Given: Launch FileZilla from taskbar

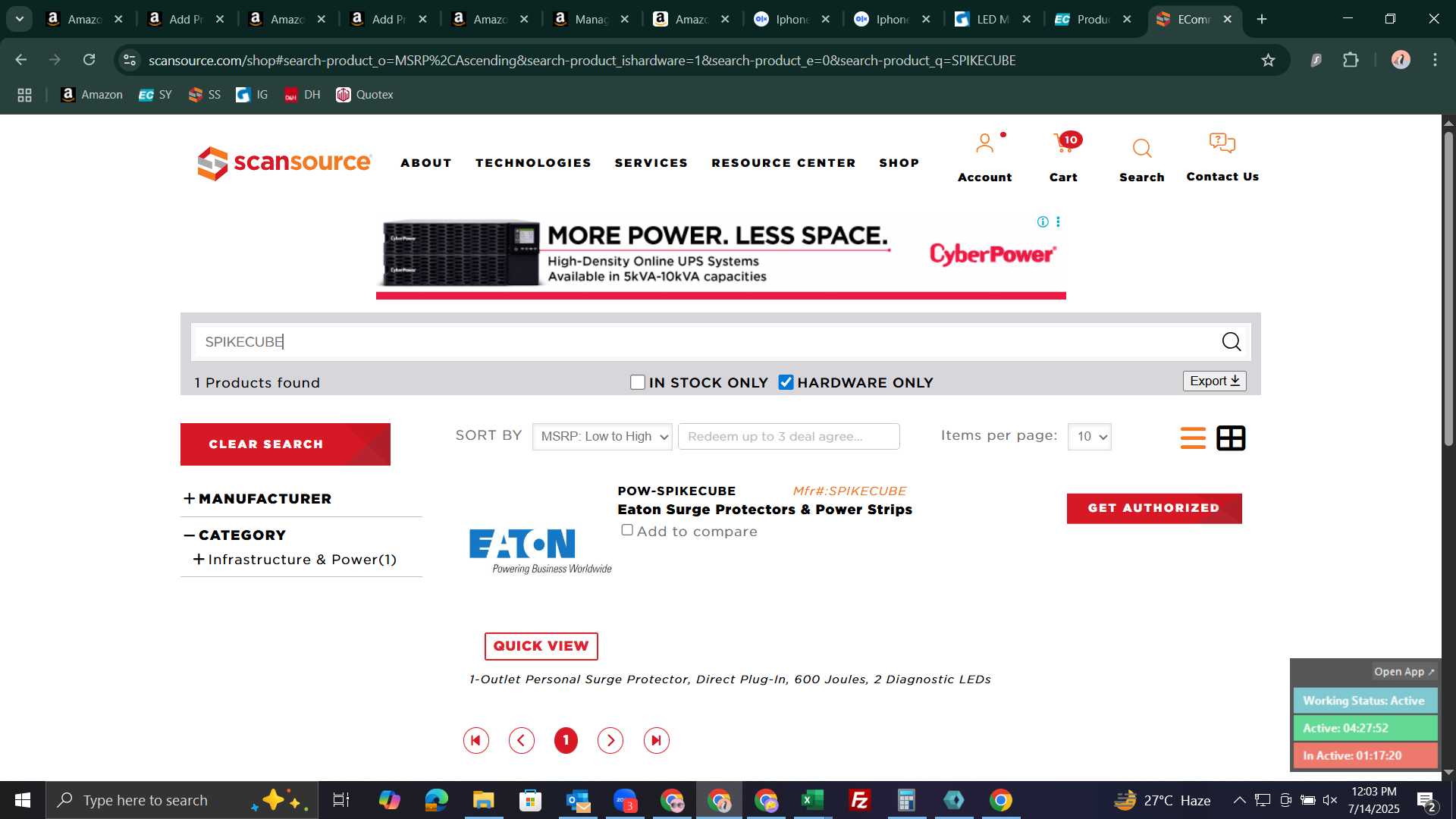Looking at the screenshot, I should [x=859, y=800].
